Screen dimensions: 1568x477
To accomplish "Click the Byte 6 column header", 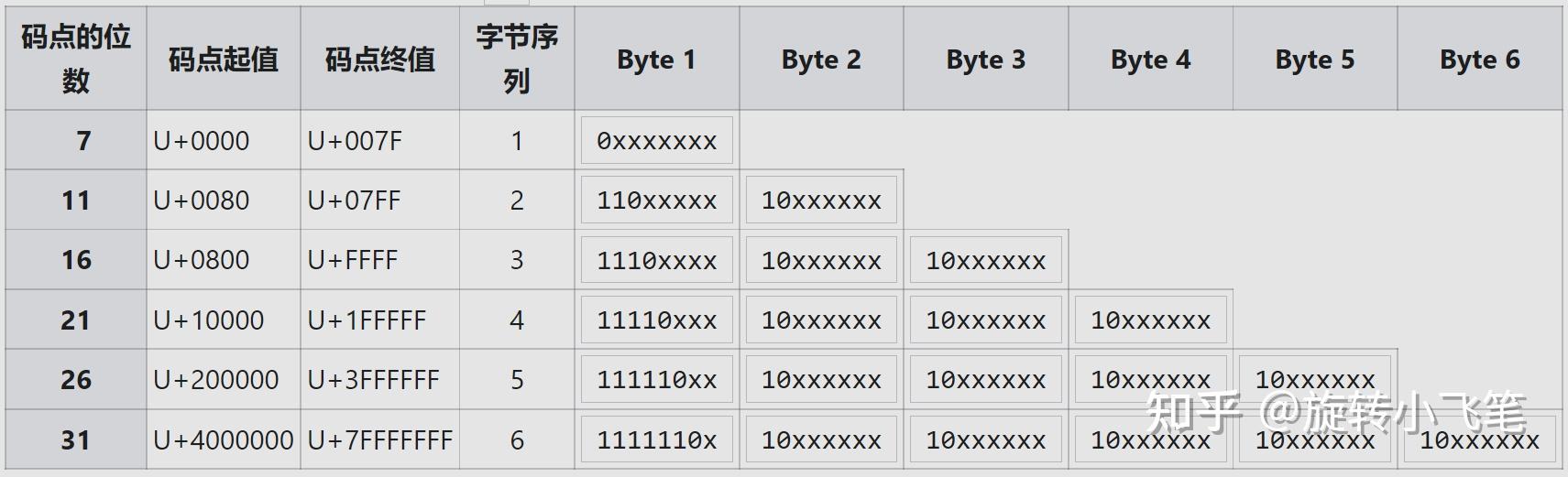I will (x=1479, y=59).
